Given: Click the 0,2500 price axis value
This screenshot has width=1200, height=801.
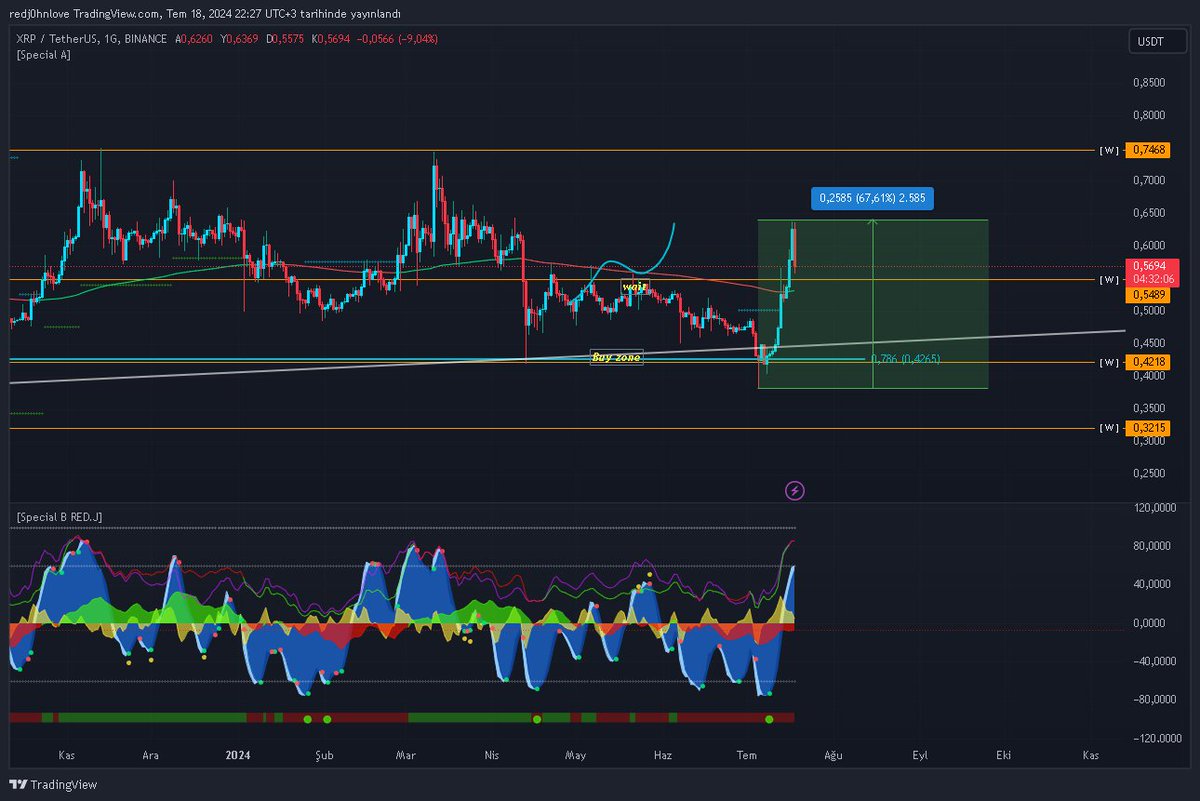Looking at the screenshot, I should tap(1150, 473).
